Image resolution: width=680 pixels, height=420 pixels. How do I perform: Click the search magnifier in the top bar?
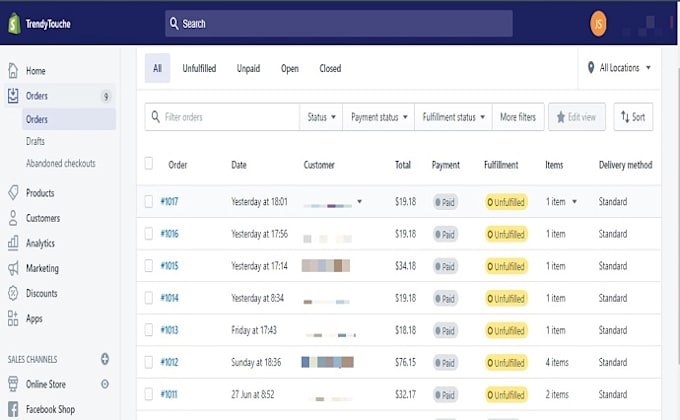[174, 23]
